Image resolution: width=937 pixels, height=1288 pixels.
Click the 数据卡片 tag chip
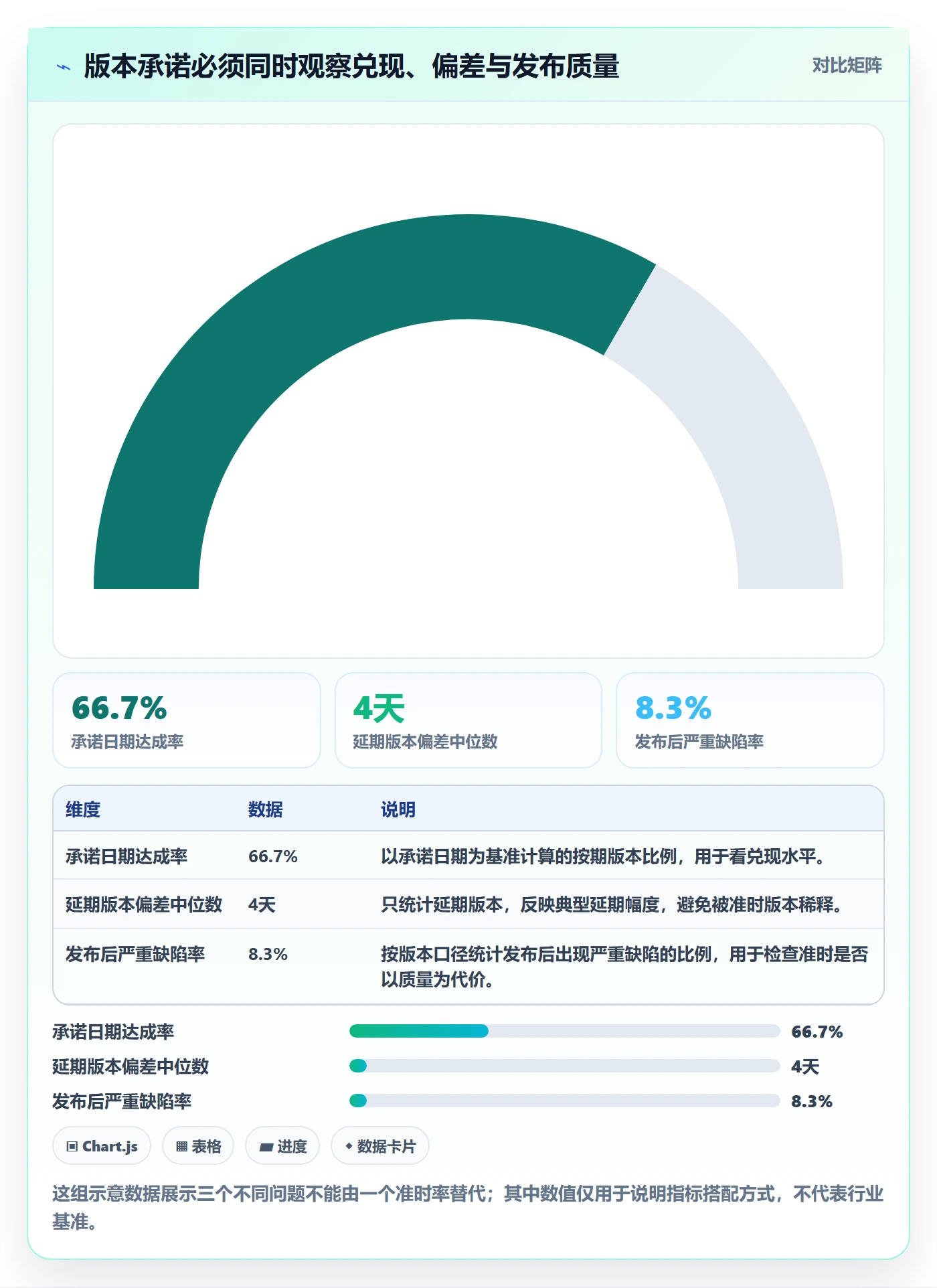click(380, 1146)
